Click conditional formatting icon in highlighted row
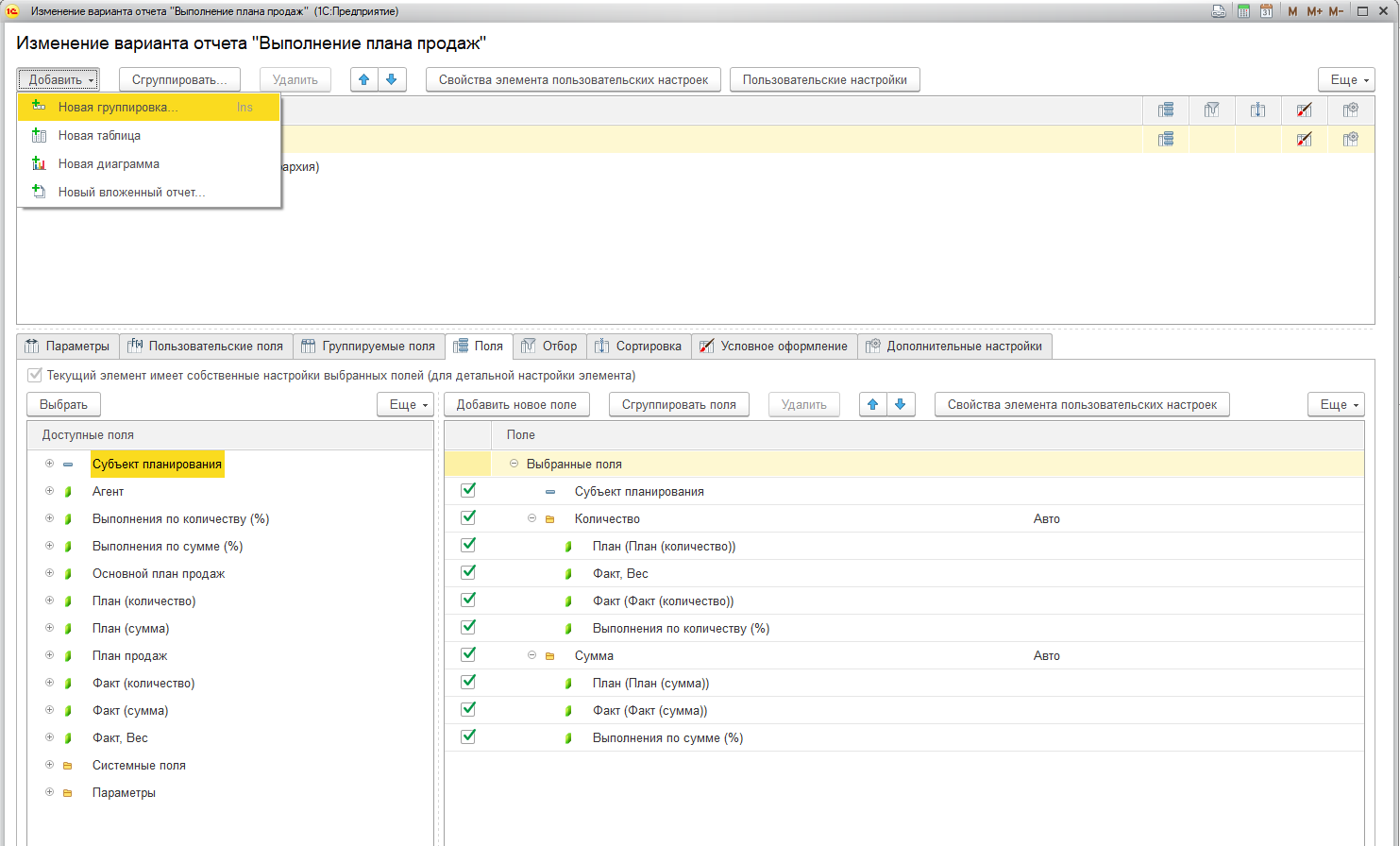The width and height of the screenshot is (1400, 846). click(1304, 139)
